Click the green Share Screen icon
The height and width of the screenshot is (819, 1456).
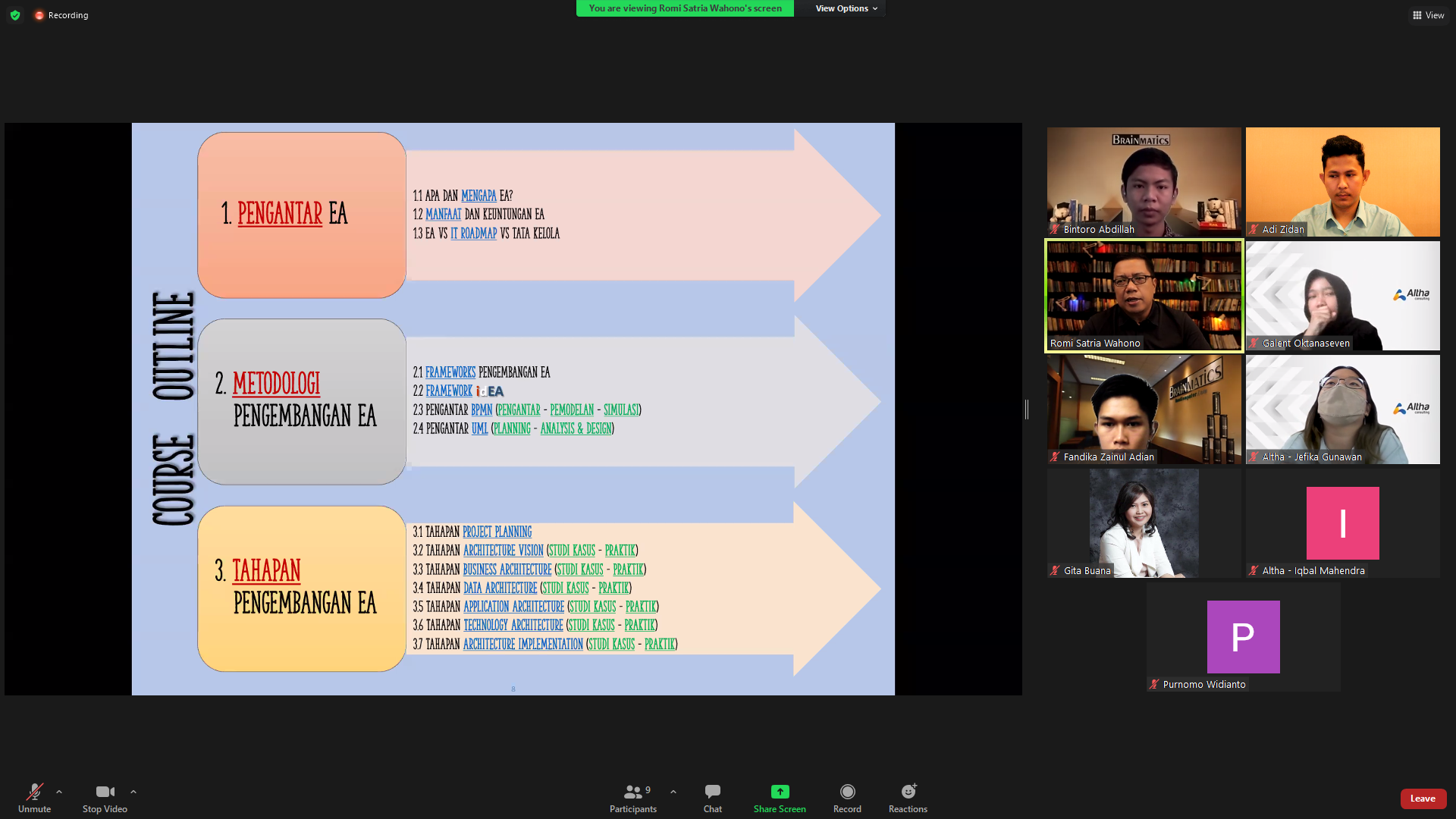(x=780, y=792)
